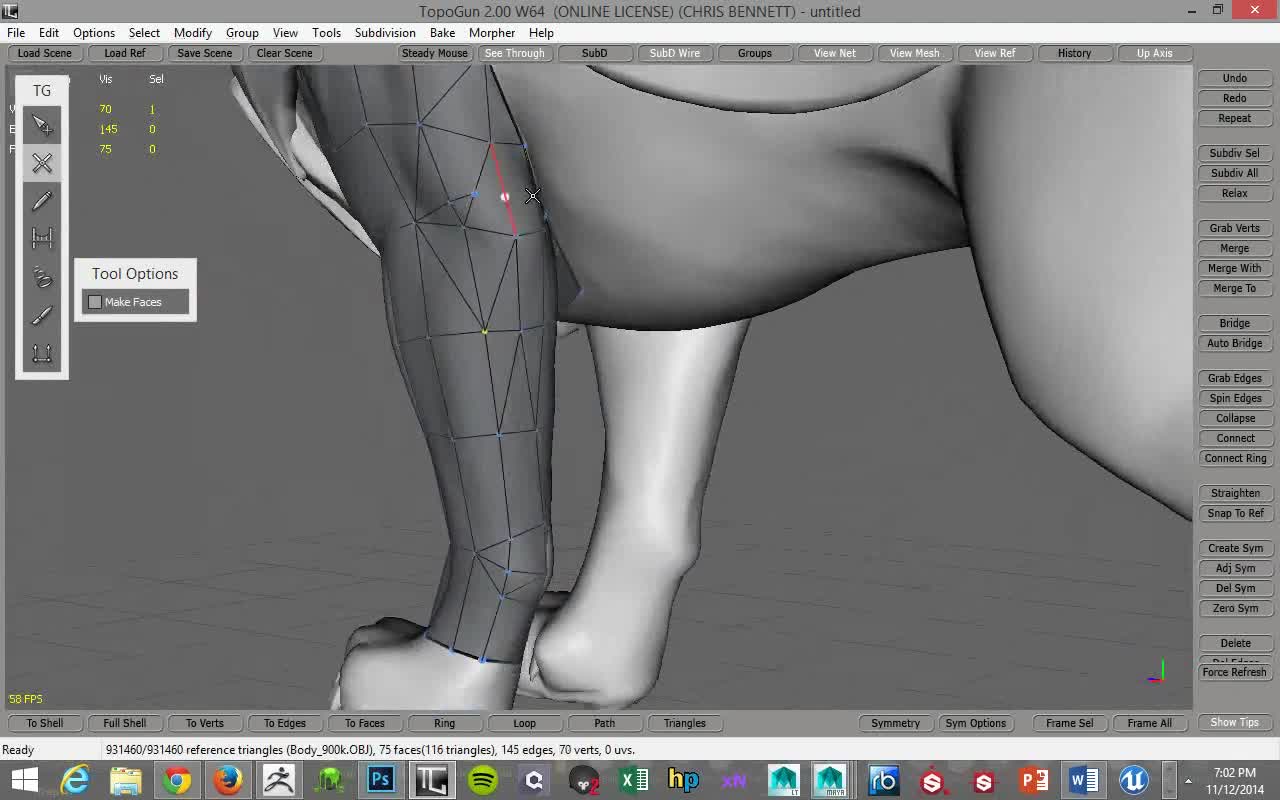Open the Bake menu

coord(442,32)
